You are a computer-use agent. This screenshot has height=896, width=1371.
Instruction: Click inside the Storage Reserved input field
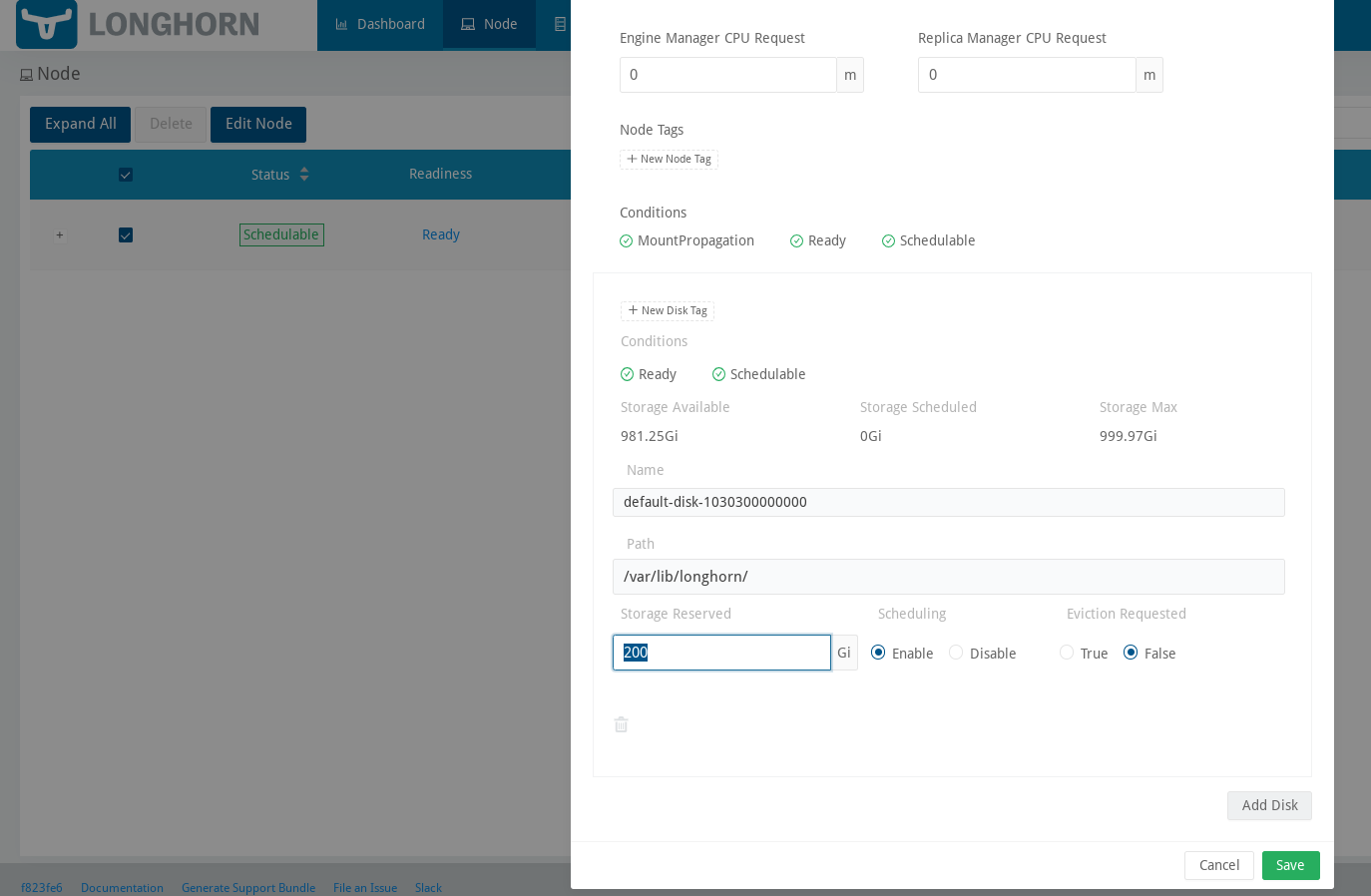coord(721,653)
